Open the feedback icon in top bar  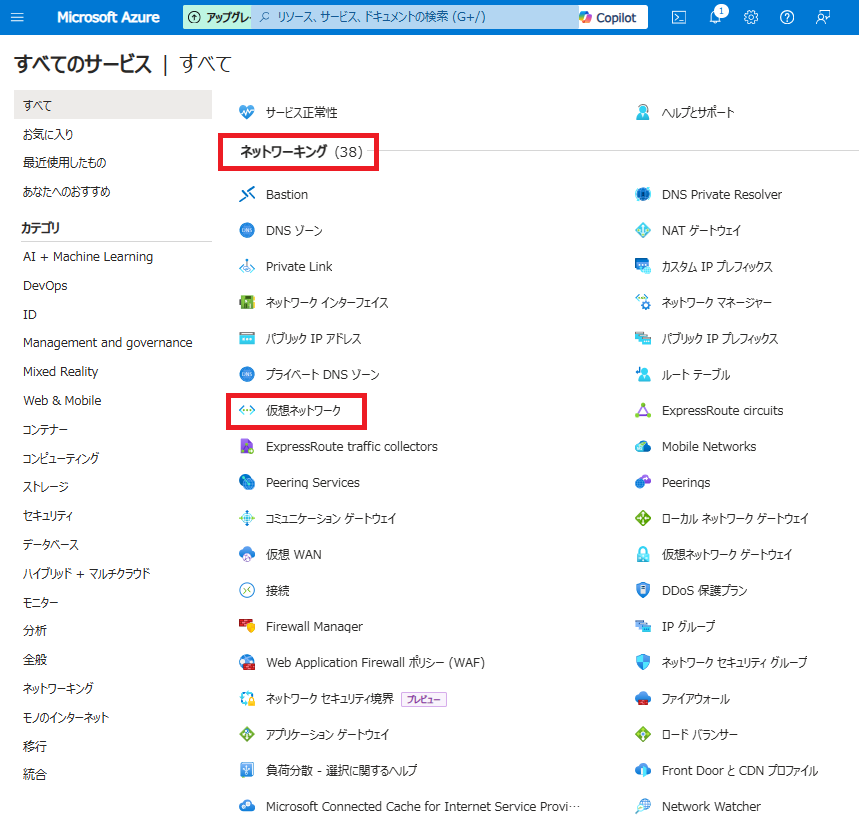823,18
